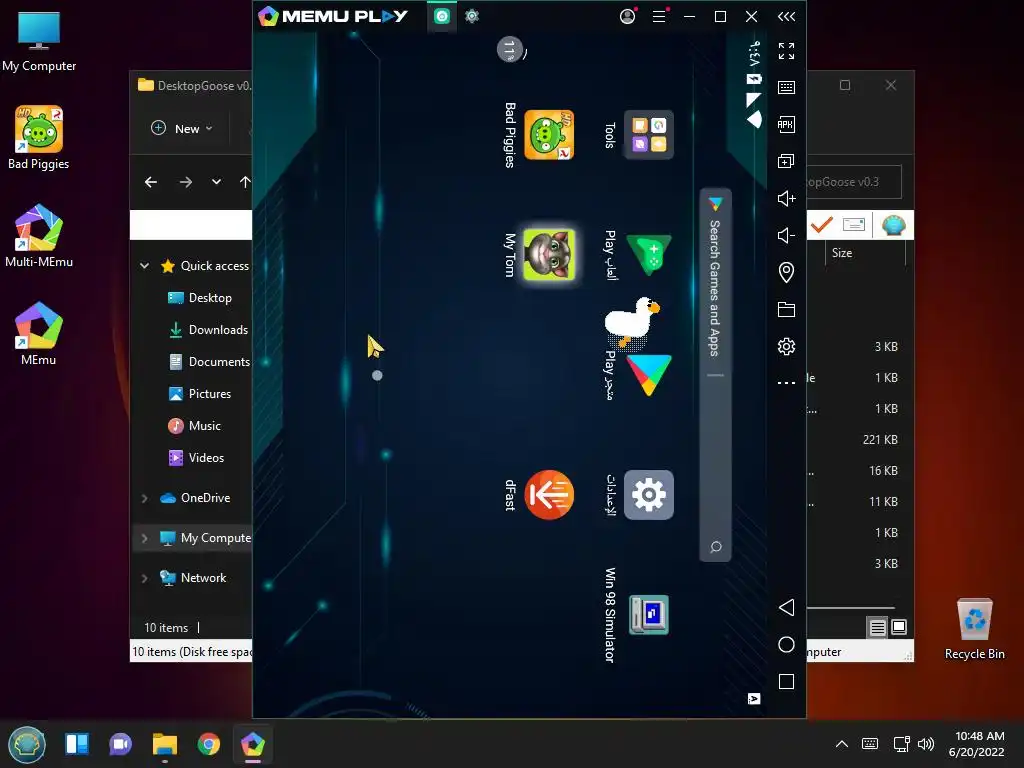Open Chrome from the taskbar
Viewport: 1024px width, 768px height.
pyautogui.click(x=209, y=744)
